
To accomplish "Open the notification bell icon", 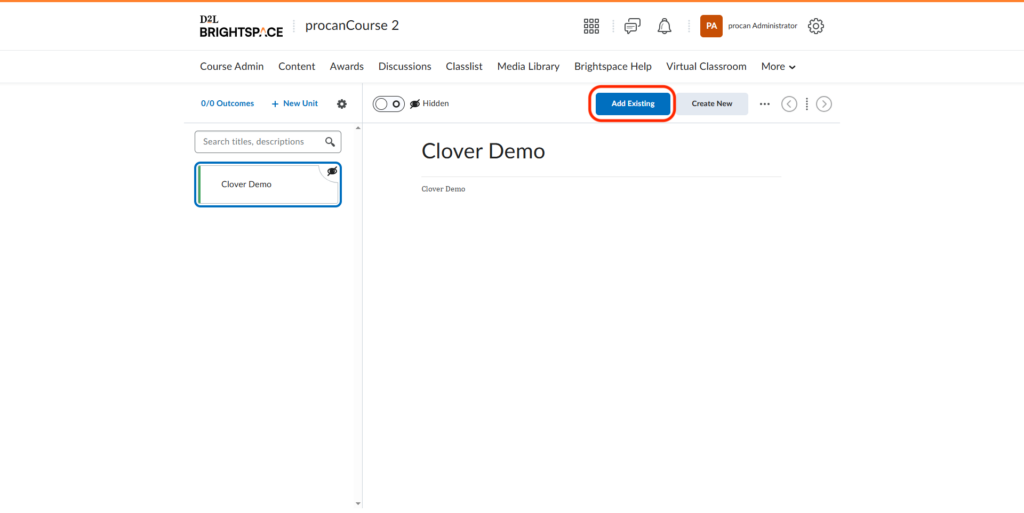I will (664, 26).
